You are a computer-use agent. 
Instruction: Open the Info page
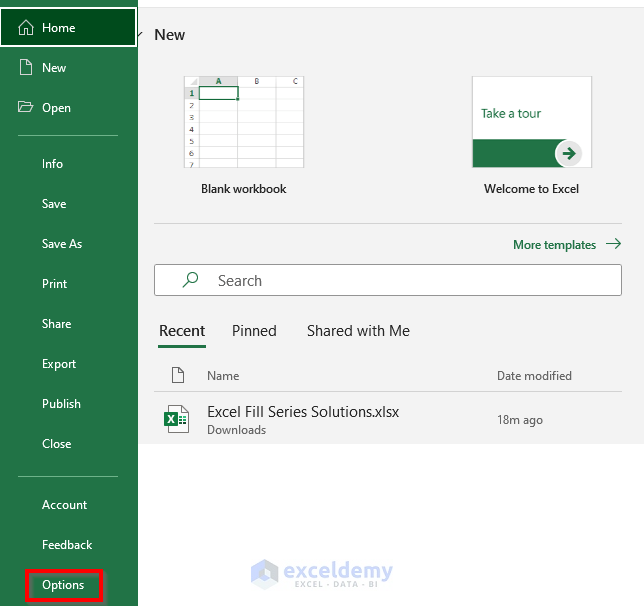(x=52, y=164)
